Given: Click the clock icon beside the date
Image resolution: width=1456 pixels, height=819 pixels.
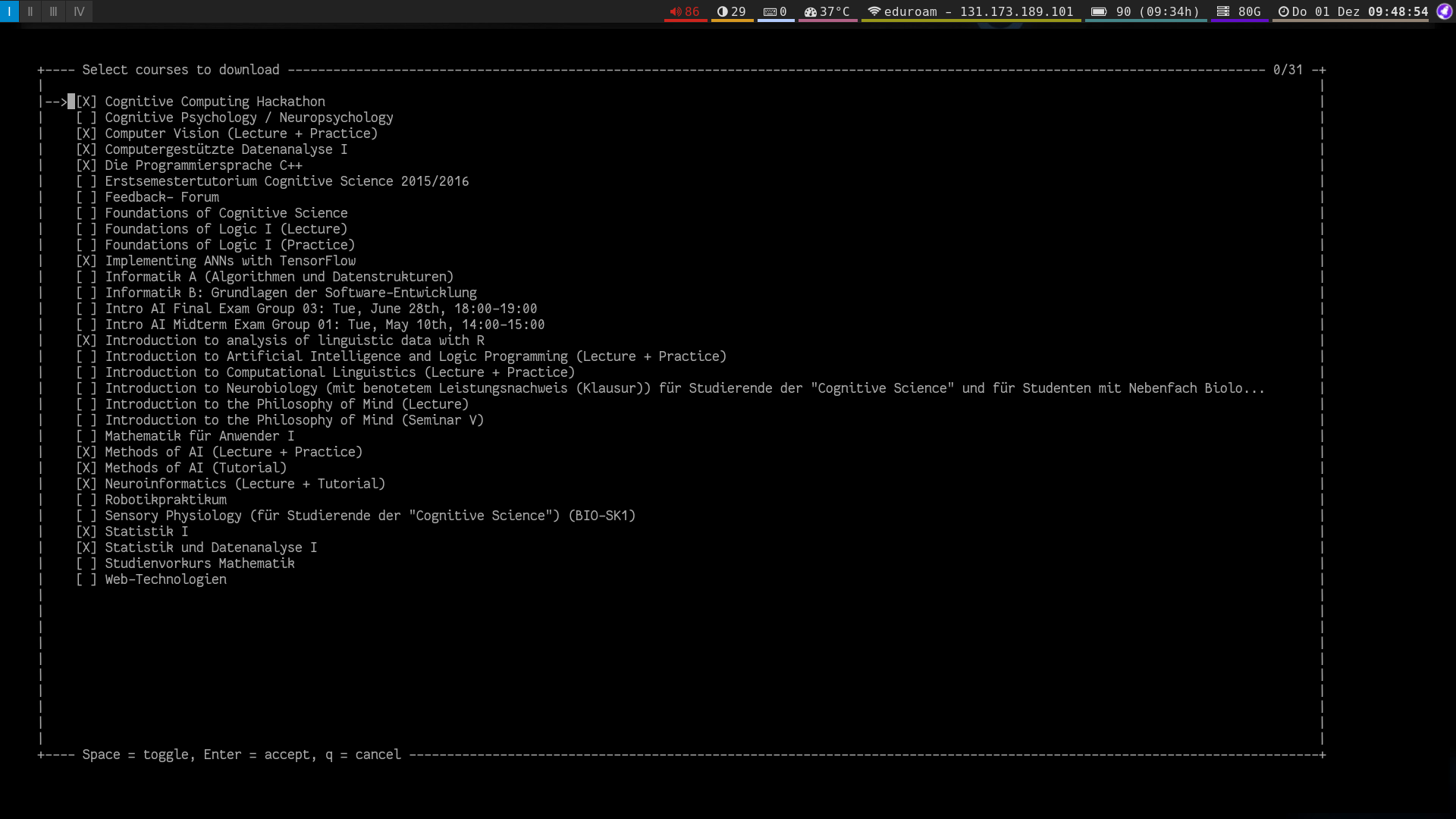Looking at the screenshot, I should pos(1283,11).
